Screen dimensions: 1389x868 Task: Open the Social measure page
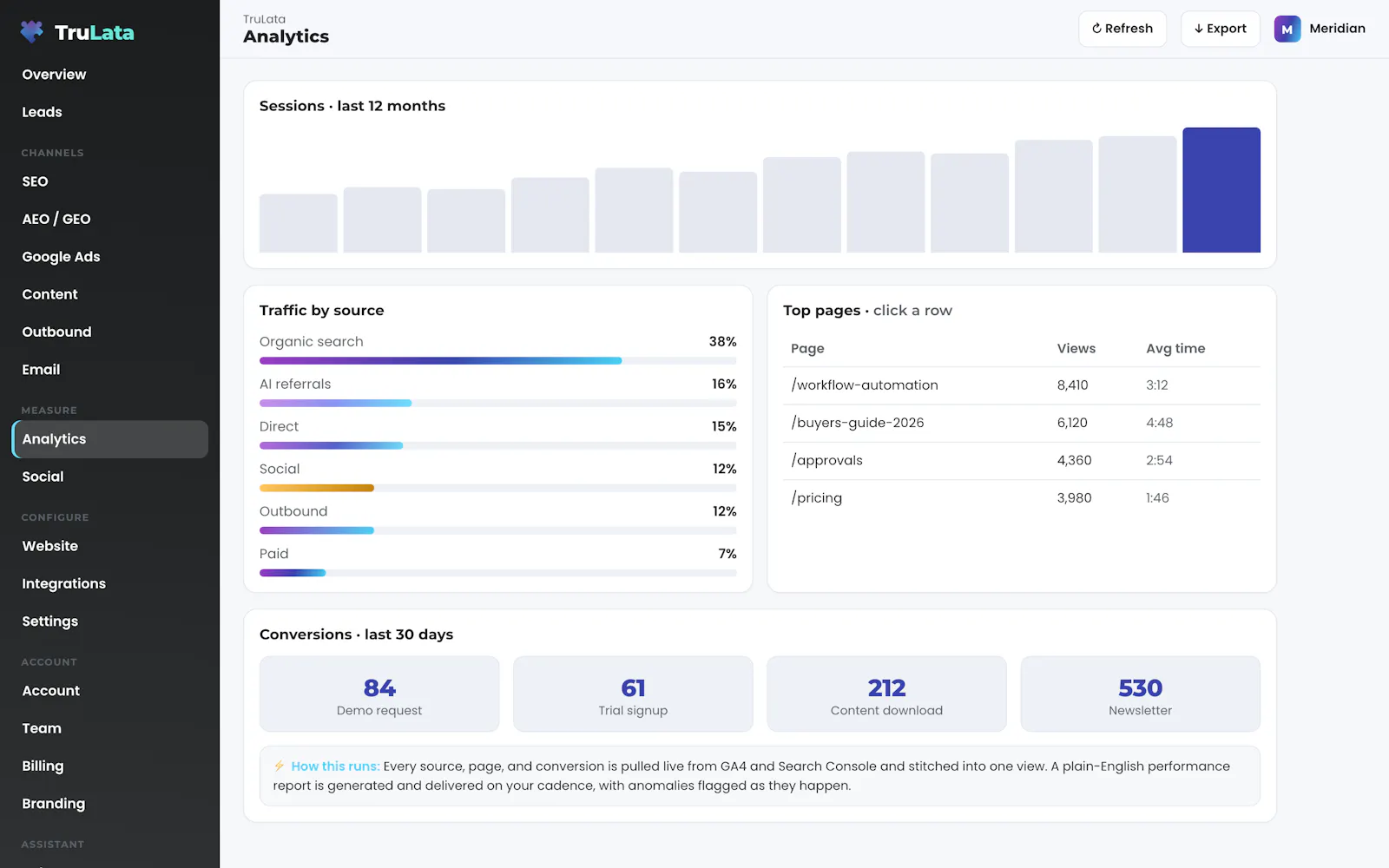point(110,477)
